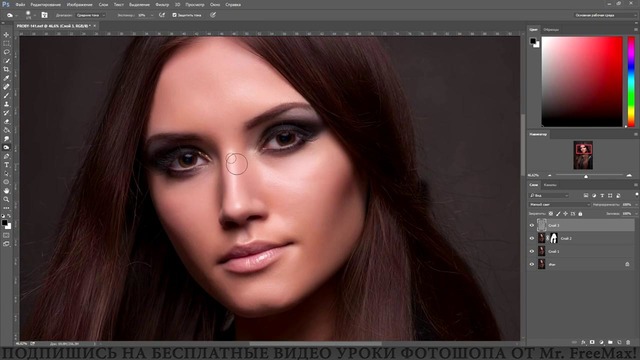This screenshot has height=360, width=640.
Task: Enable airbrush style build-up in options bar
Action: pos(162,15)
